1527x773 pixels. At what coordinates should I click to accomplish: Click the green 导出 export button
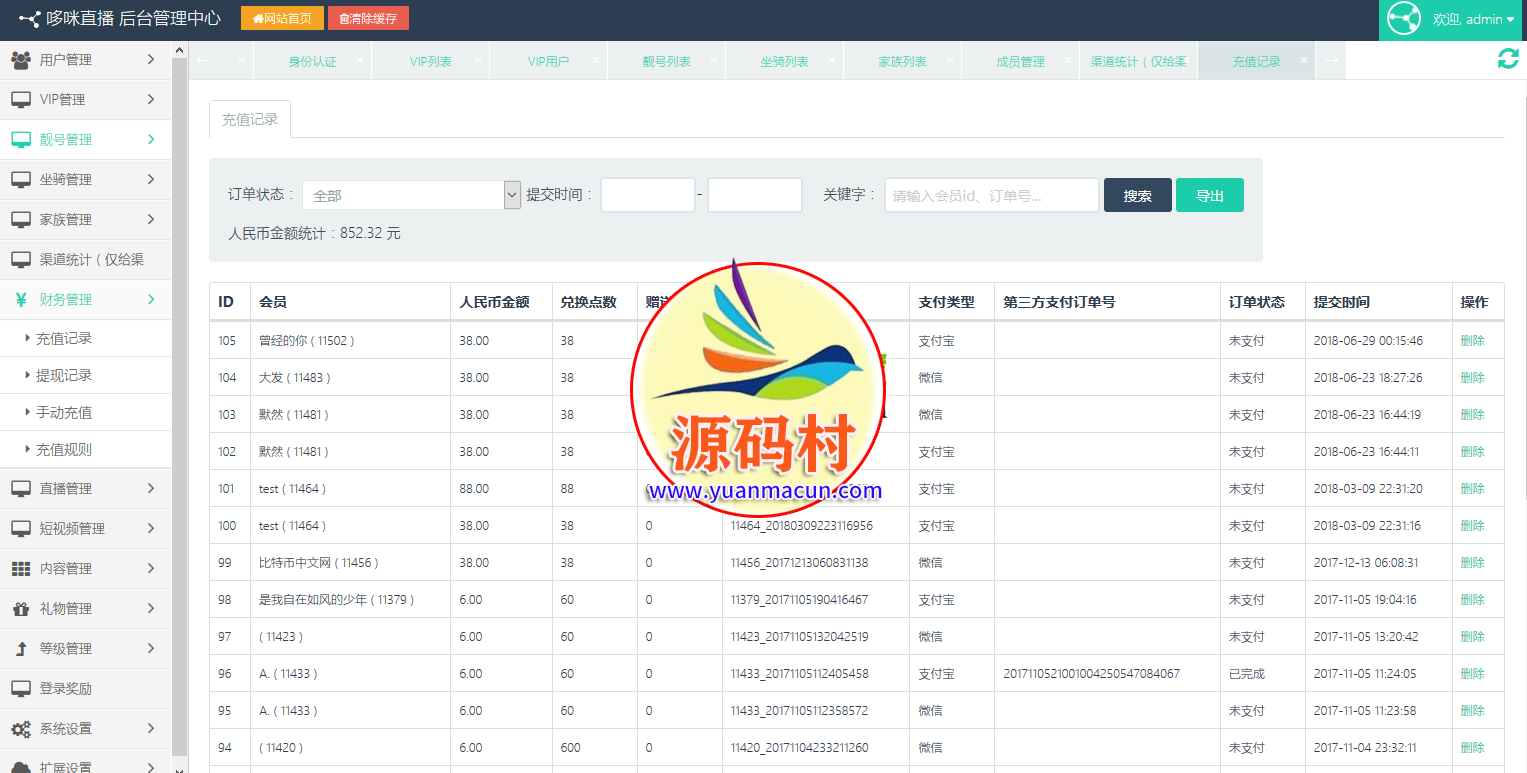click(x=1209, y=195)
